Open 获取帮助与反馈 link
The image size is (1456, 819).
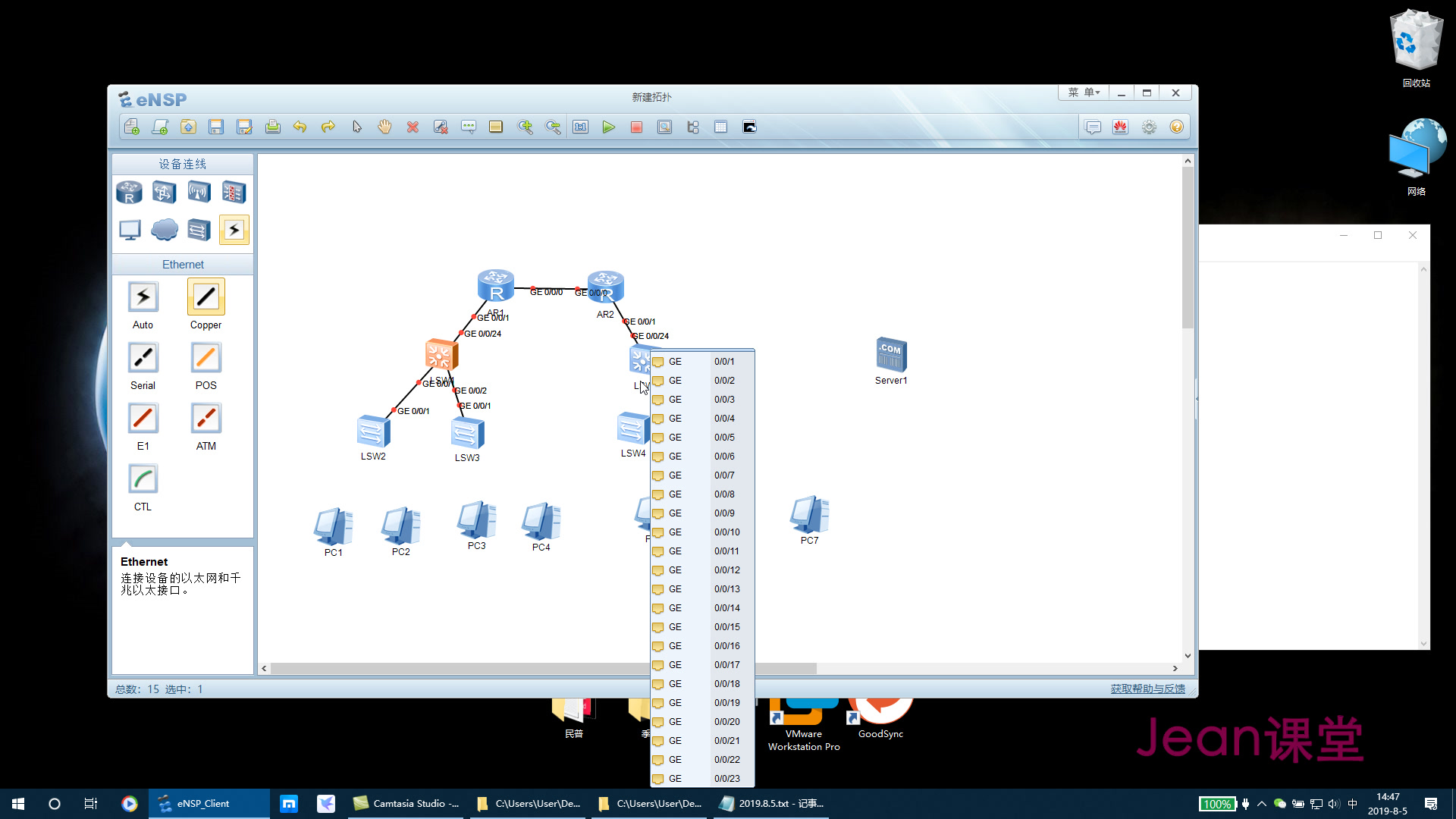point(1147,689)
